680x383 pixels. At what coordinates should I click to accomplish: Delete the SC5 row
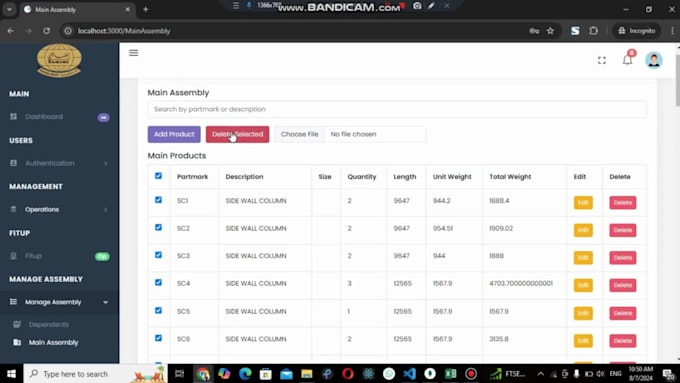click(x=622, y=313)
